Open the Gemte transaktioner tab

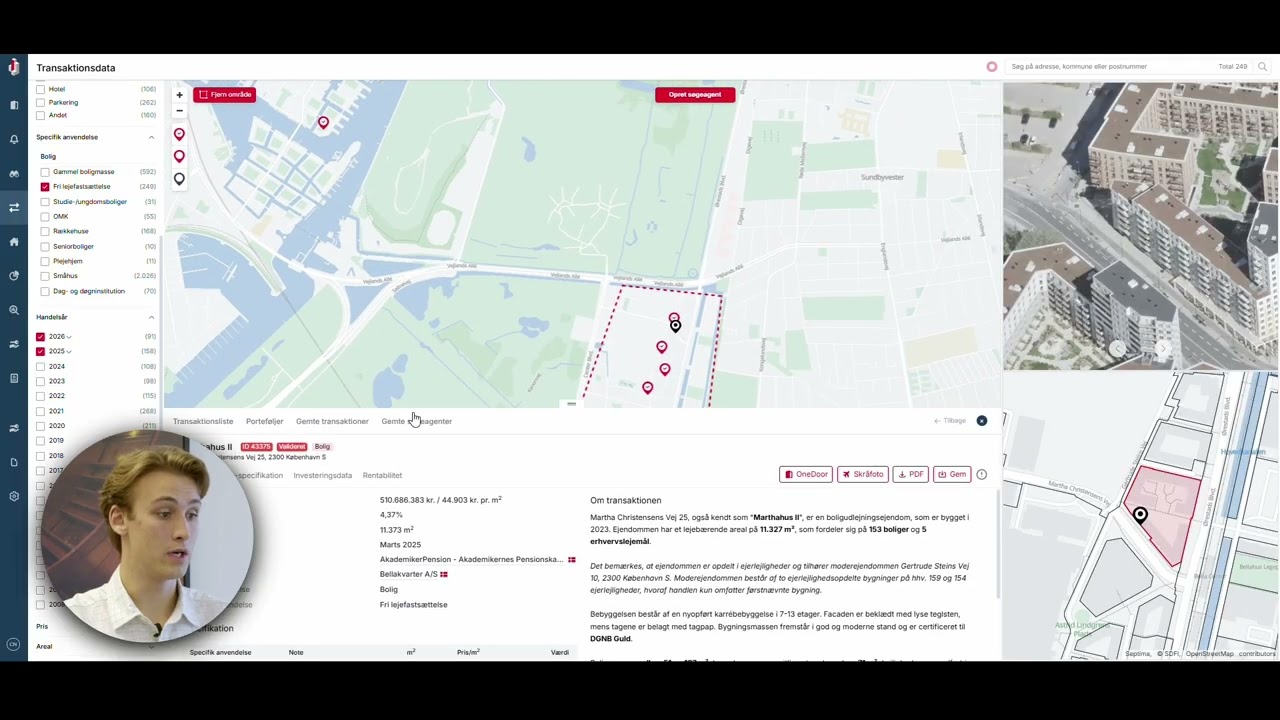pyautogui.click(x=332, y=421)
